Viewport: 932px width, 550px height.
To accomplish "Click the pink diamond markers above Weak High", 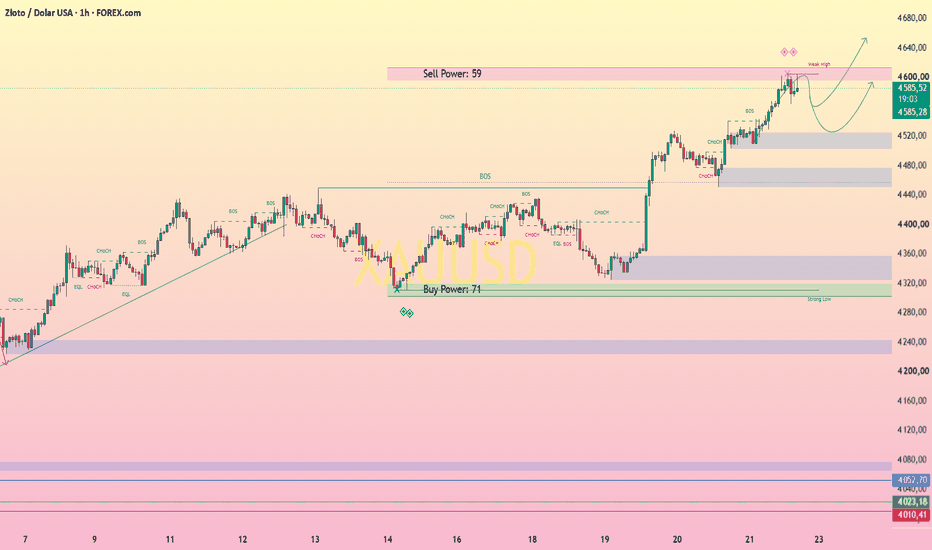I will click(x=789, y=52).
